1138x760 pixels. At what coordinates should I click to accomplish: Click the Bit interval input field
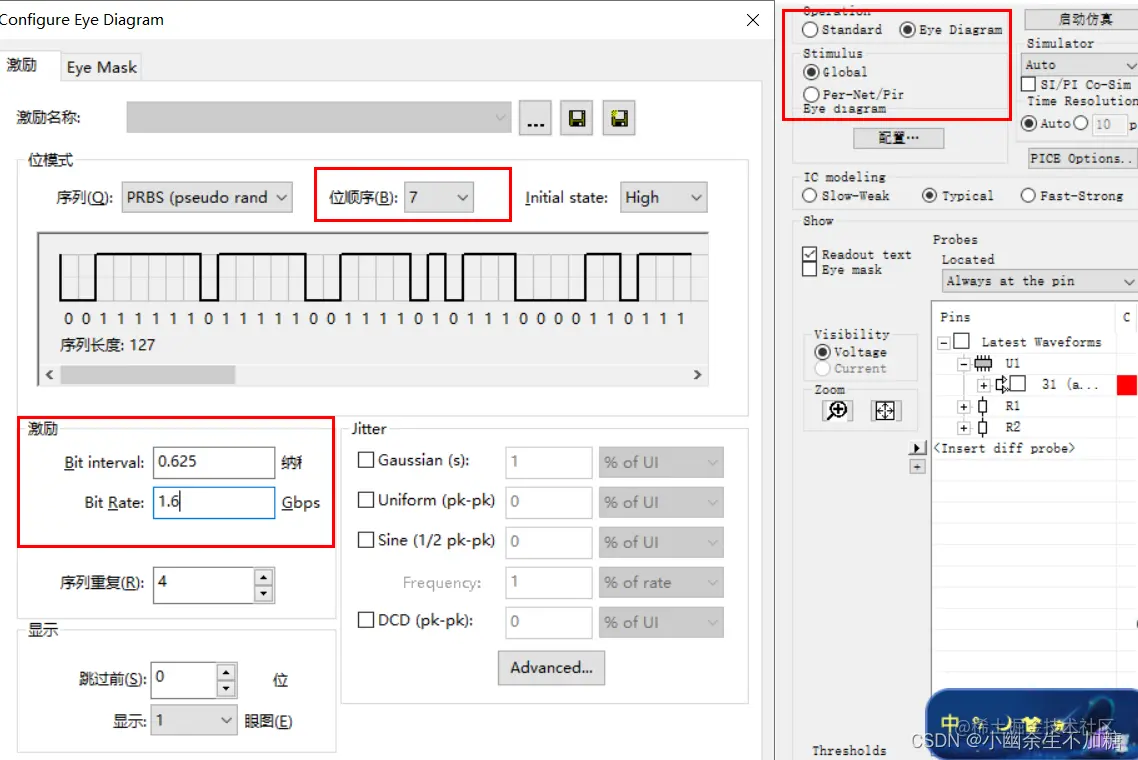(x=213, y=462)
